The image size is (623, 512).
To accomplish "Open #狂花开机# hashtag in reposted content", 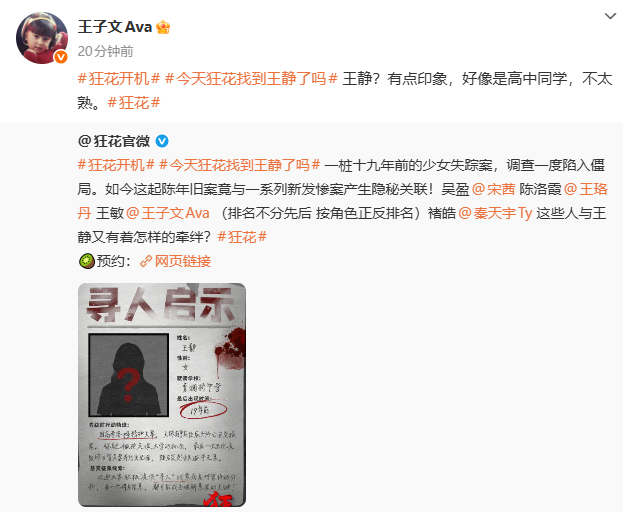I will pos(116,165).
